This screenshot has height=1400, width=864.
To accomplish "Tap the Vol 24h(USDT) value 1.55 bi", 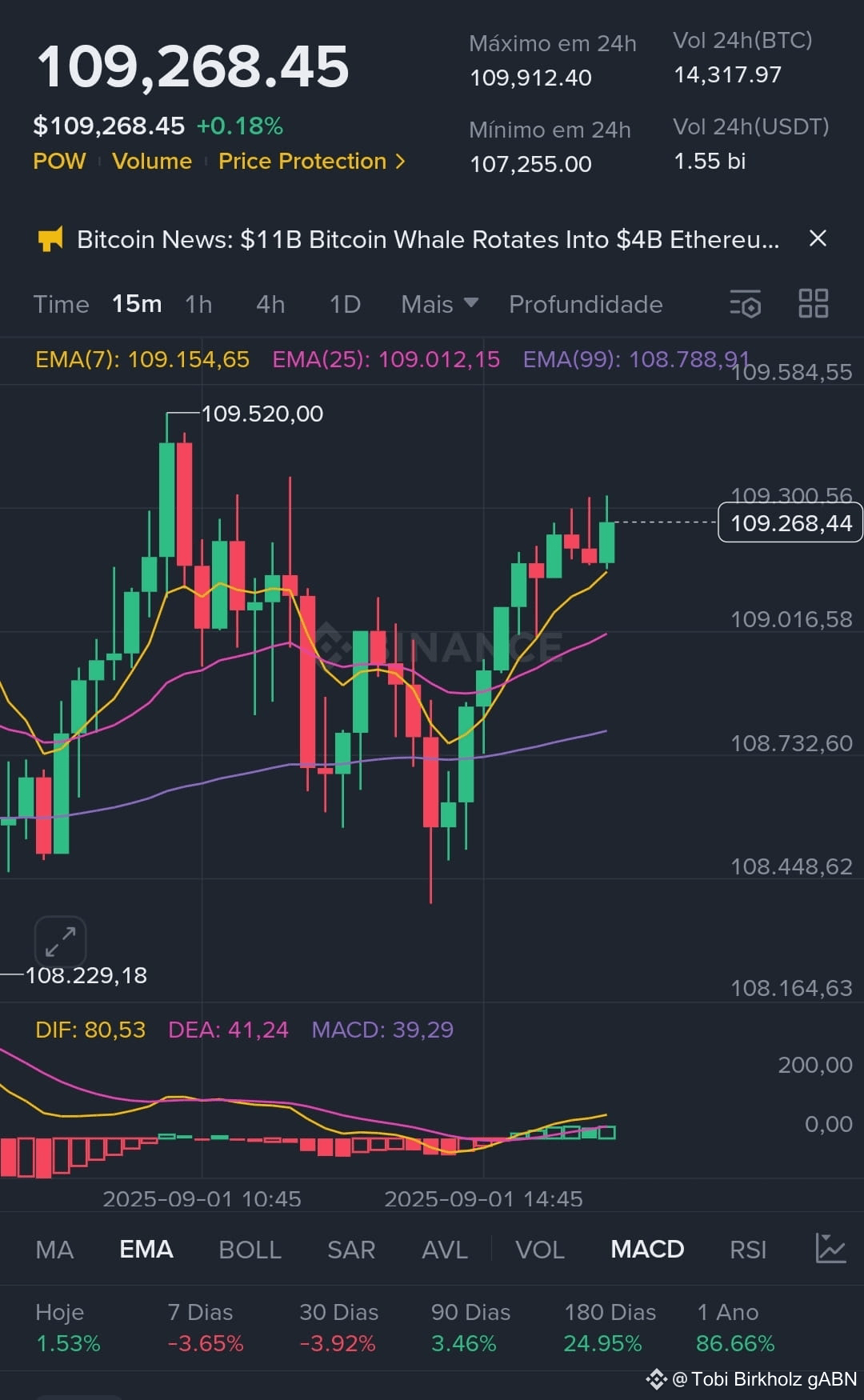I will tap(710, 161).
